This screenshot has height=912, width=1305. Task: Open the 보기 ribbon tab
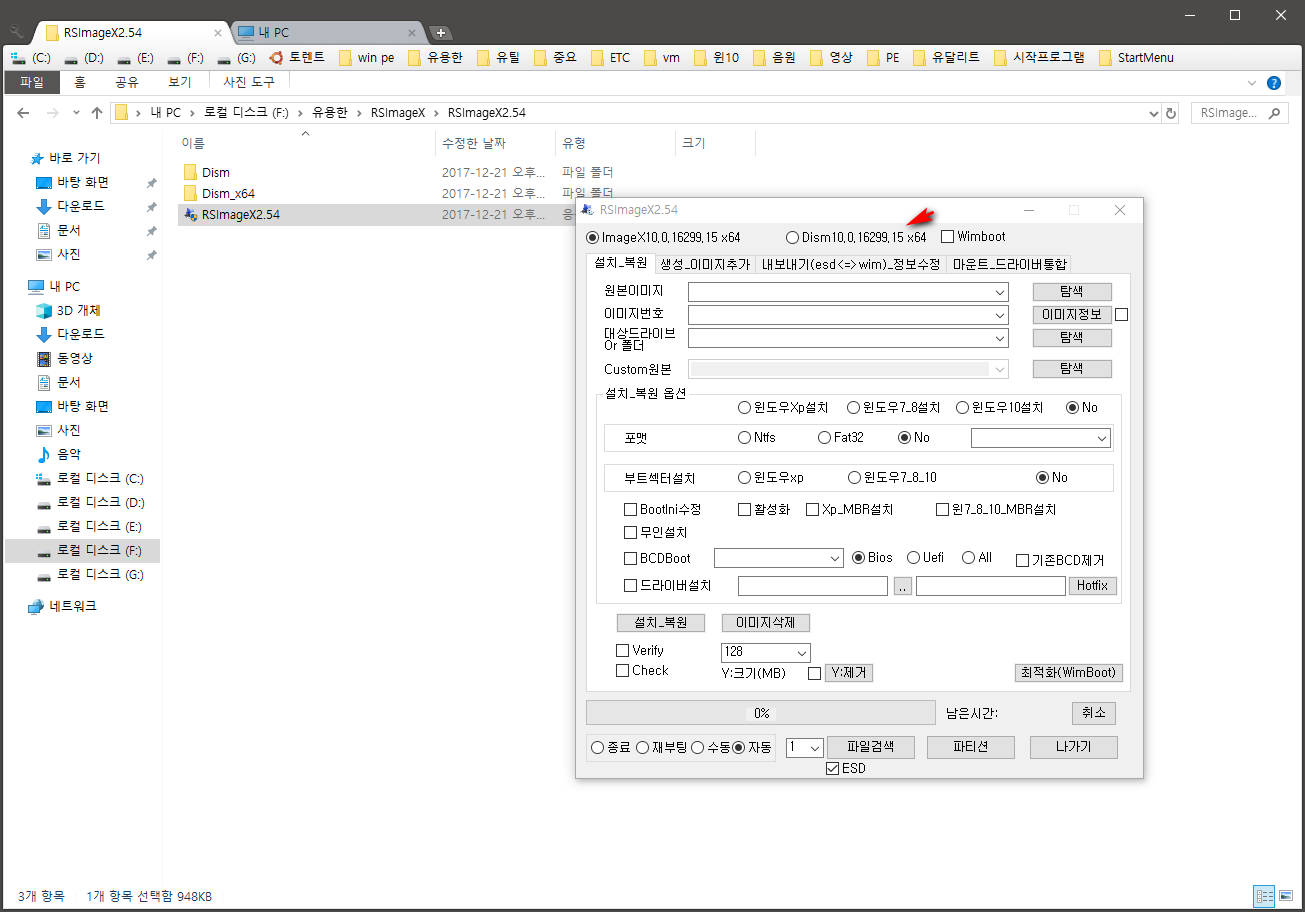(x=179, y=83)
